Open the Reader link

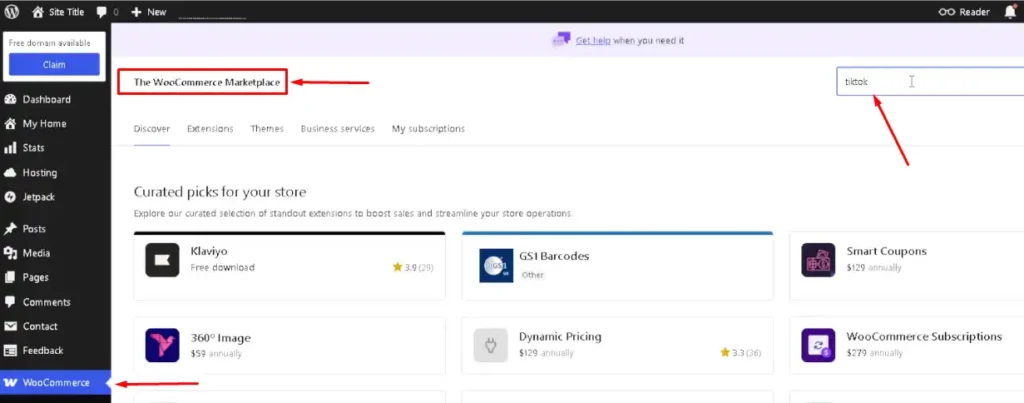pyautogui.click(x=964, y=12)
